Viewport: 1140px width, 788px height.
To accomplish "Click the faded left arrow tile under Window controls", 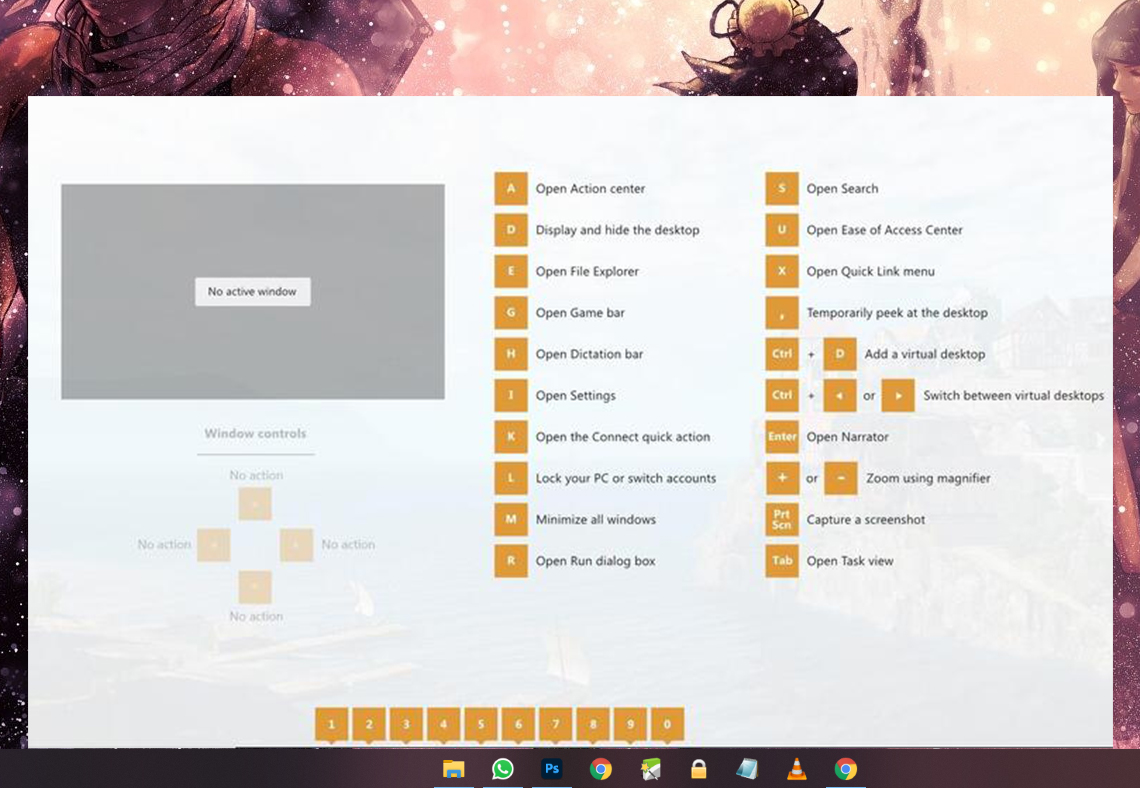I will [x=214, y=545].
